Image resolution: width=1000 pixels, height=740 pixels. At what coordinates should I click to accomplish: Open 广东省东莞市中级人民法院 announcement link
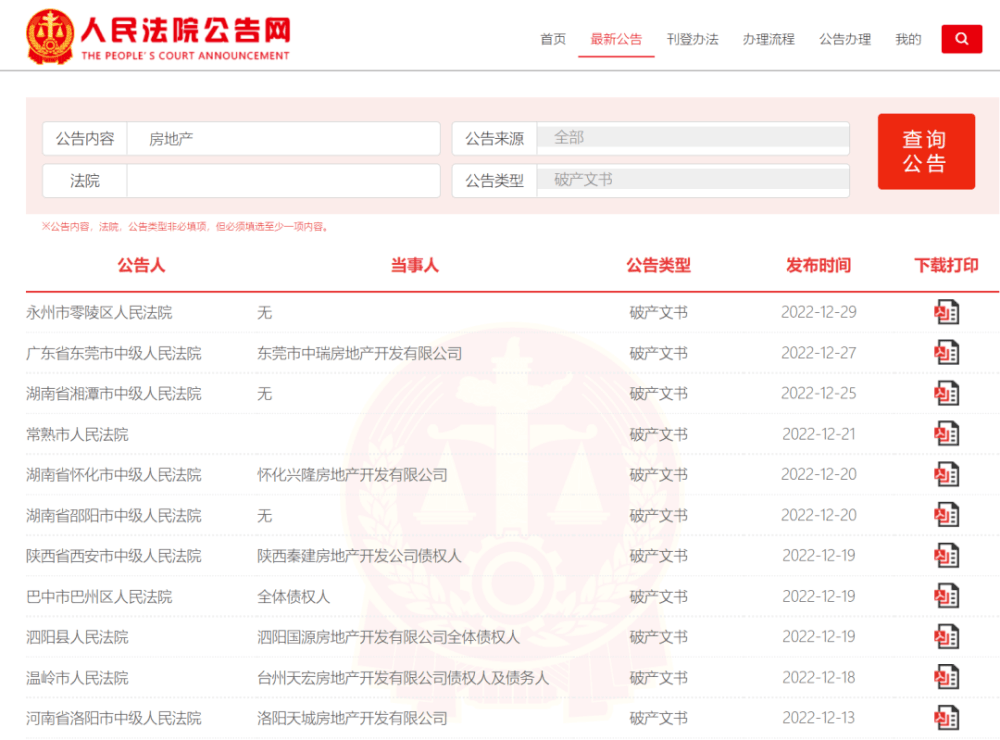tap(113, 353)
